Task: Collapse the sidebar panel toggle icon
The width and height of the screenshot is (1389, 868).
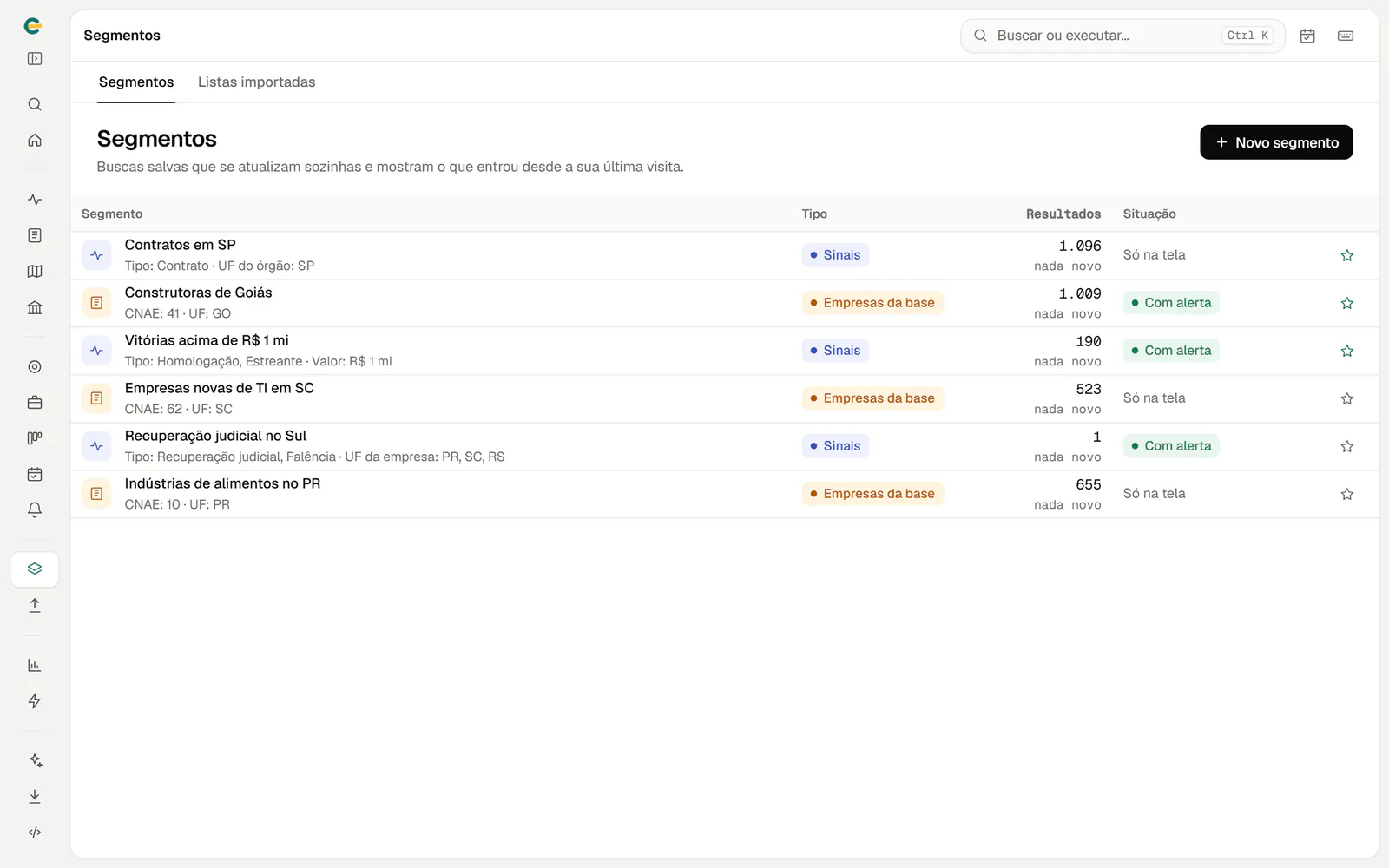Action: point(35,59)
